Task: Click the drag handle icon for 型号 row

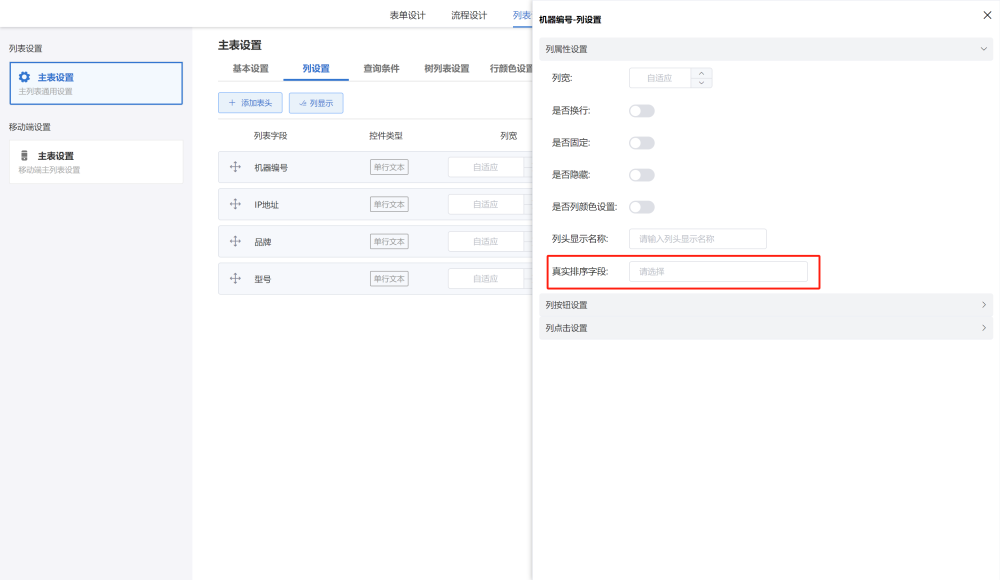Action: pyautogui.click(x=236, y=278)
